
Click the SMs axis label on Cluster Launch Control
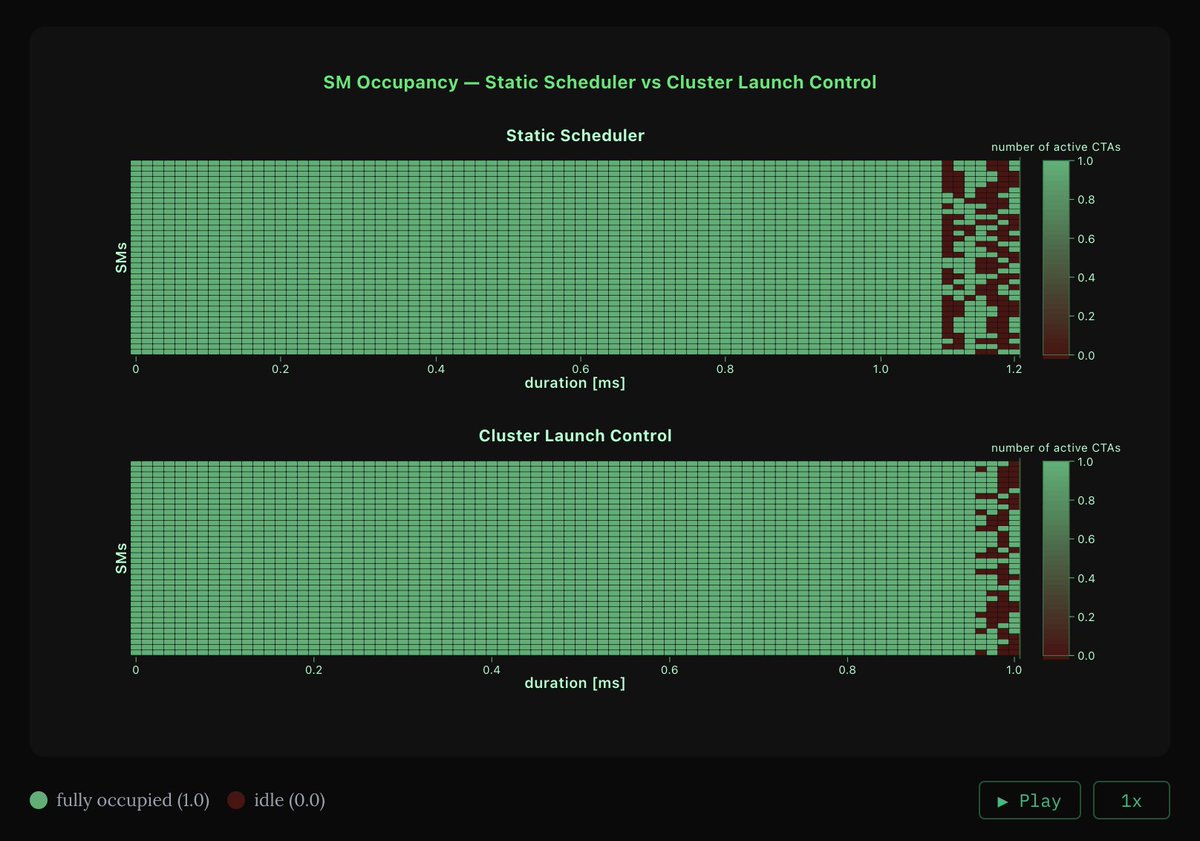pos(121,558)
